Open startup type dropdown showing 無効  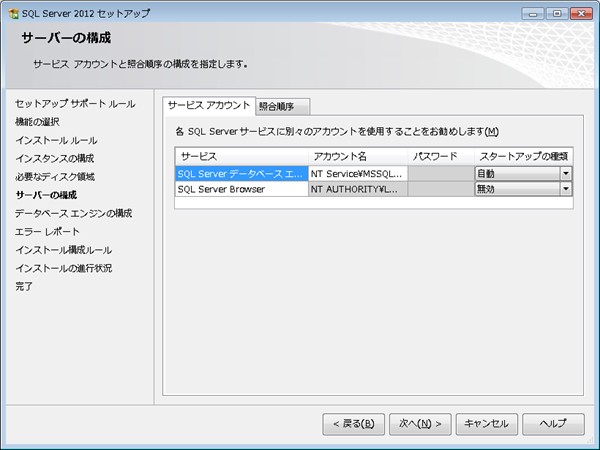(x=523, y=189)
